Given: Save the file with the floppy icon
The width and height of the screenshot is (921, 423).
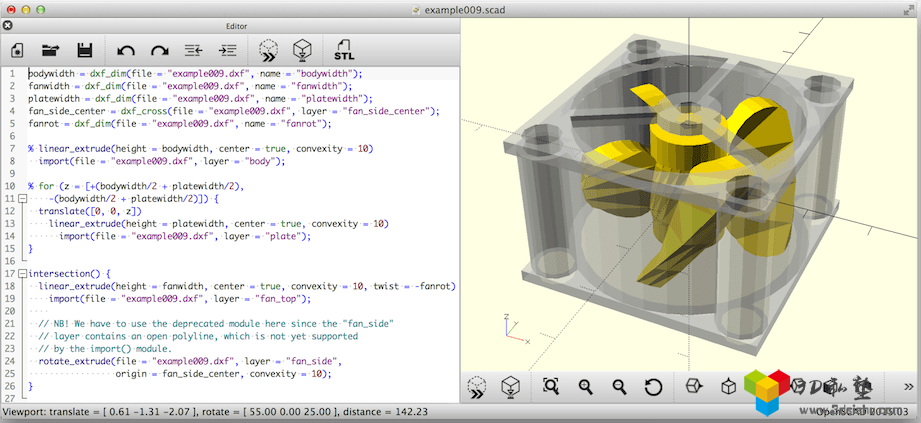Looking at the screenshot, I should point(85,51).
